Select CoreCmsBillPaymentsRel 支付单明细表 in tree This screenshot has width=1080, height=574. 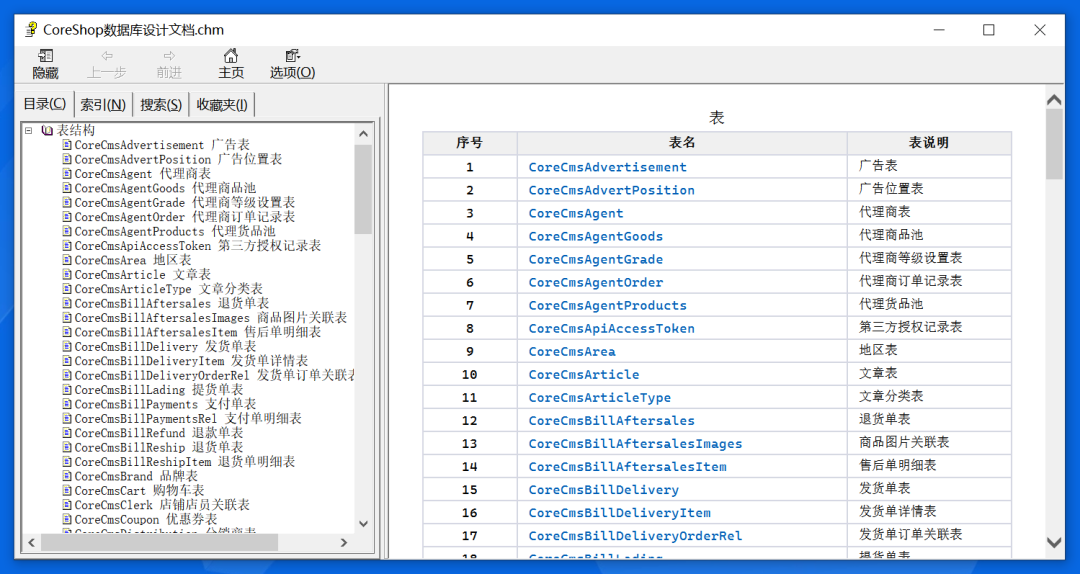pyautogui.click(x=188, y=418)
